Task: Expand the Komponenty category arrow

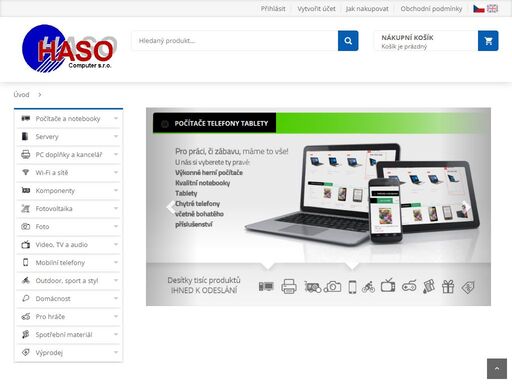Action: (x=116, y=190)
